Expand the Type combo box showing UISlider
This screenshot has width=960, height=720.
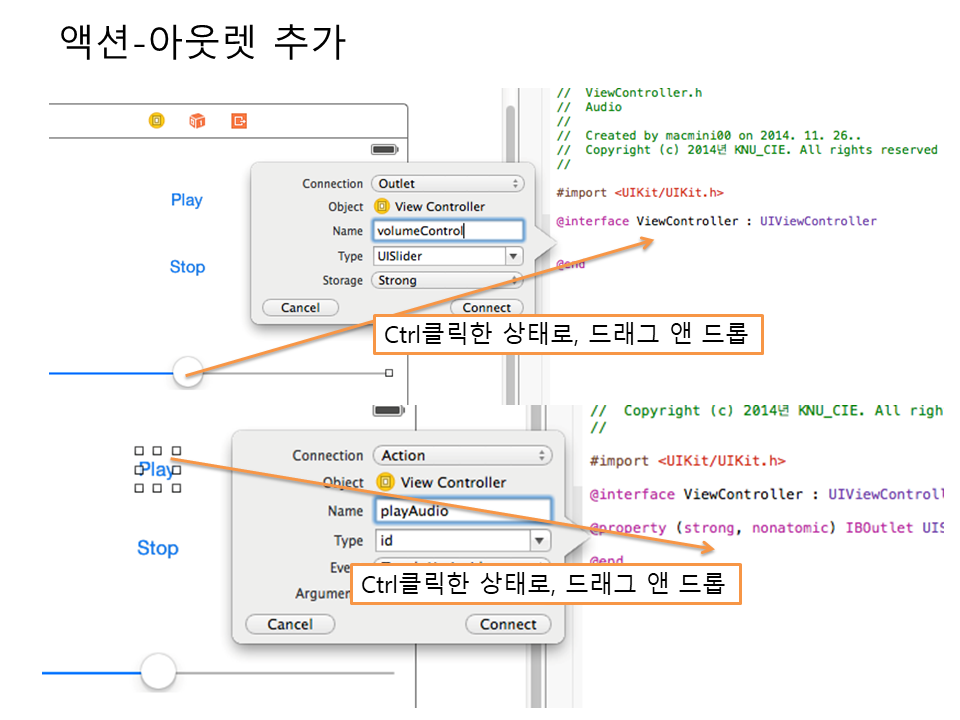[514, 256]
